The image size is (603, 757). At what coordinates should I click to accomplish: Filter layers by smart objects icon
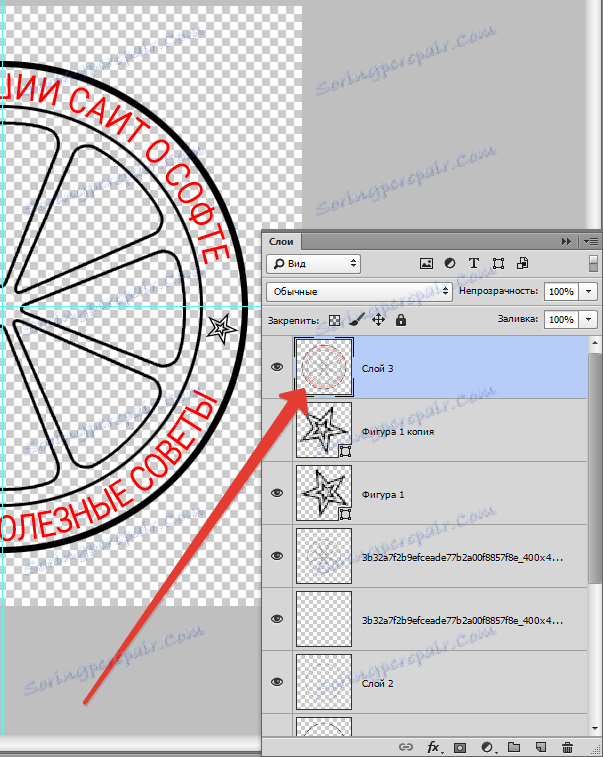coord(522,264)
